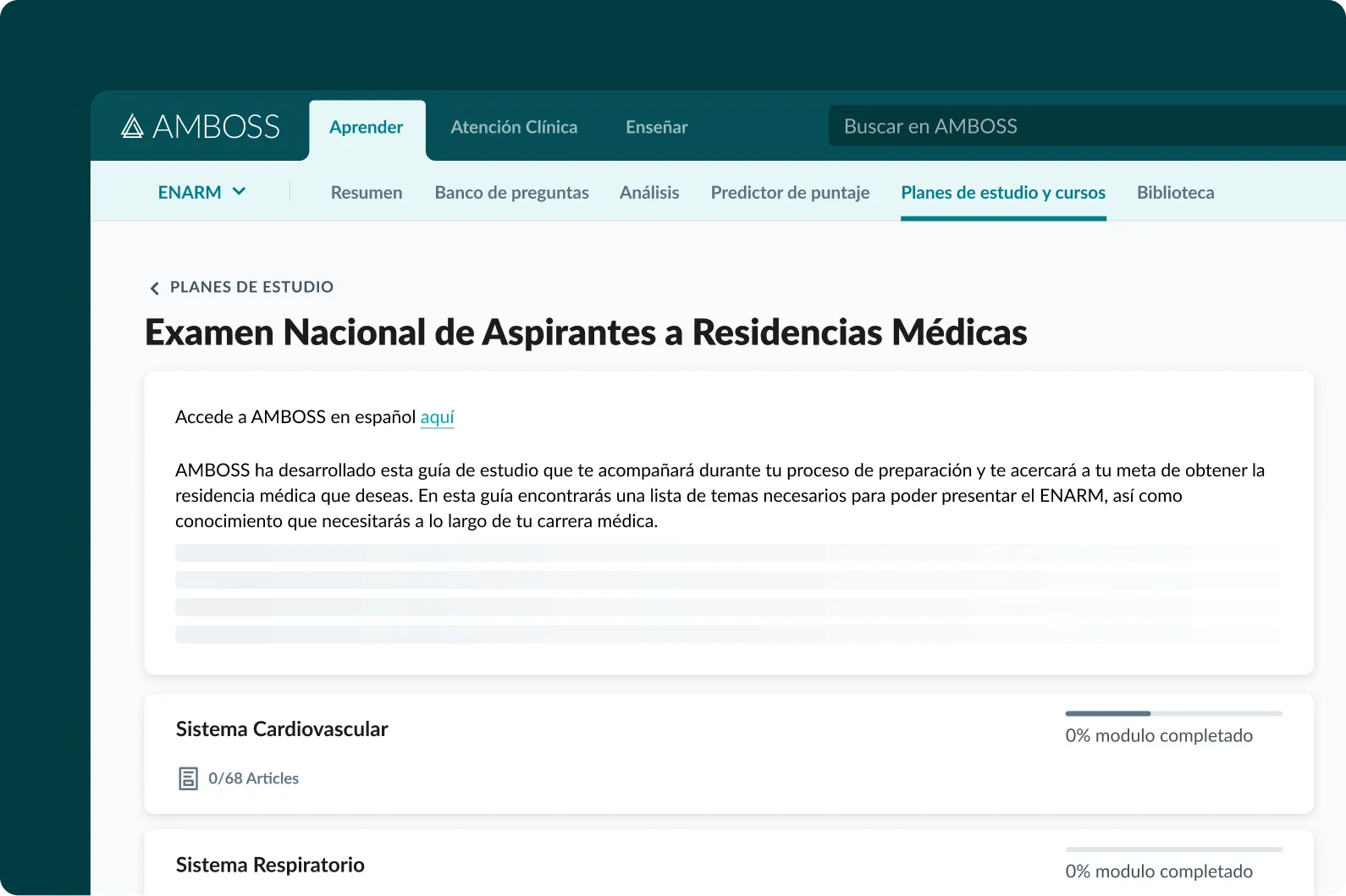Switch to Atención Clínica tab
Screen dimensions: 1346x896
tap(514, 128)
